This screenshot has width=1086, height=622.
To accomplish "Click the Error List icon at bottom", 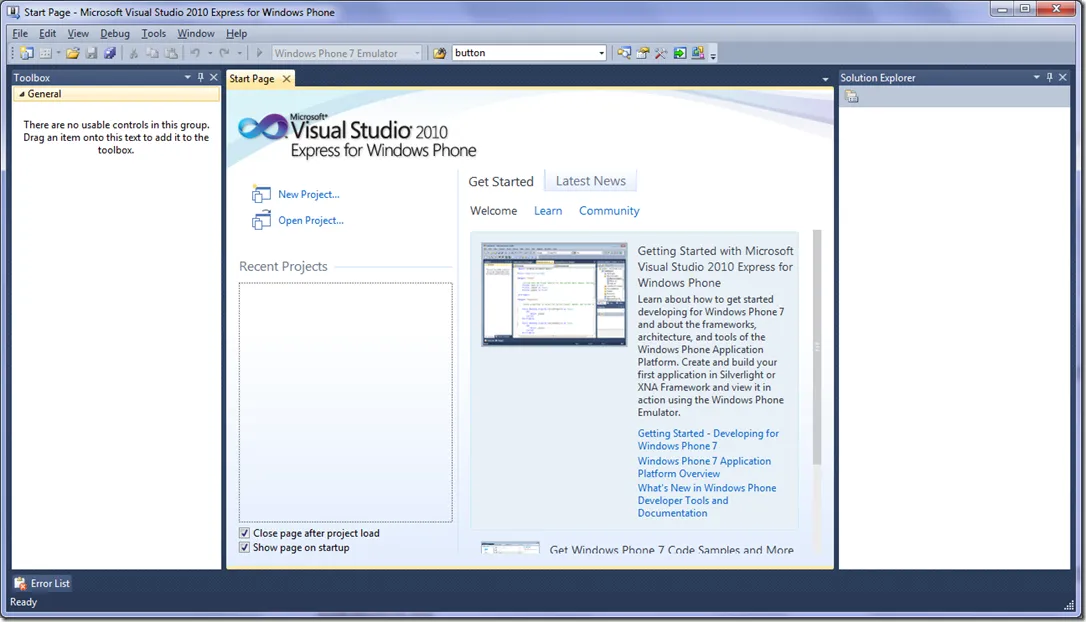I will [20, 583].
